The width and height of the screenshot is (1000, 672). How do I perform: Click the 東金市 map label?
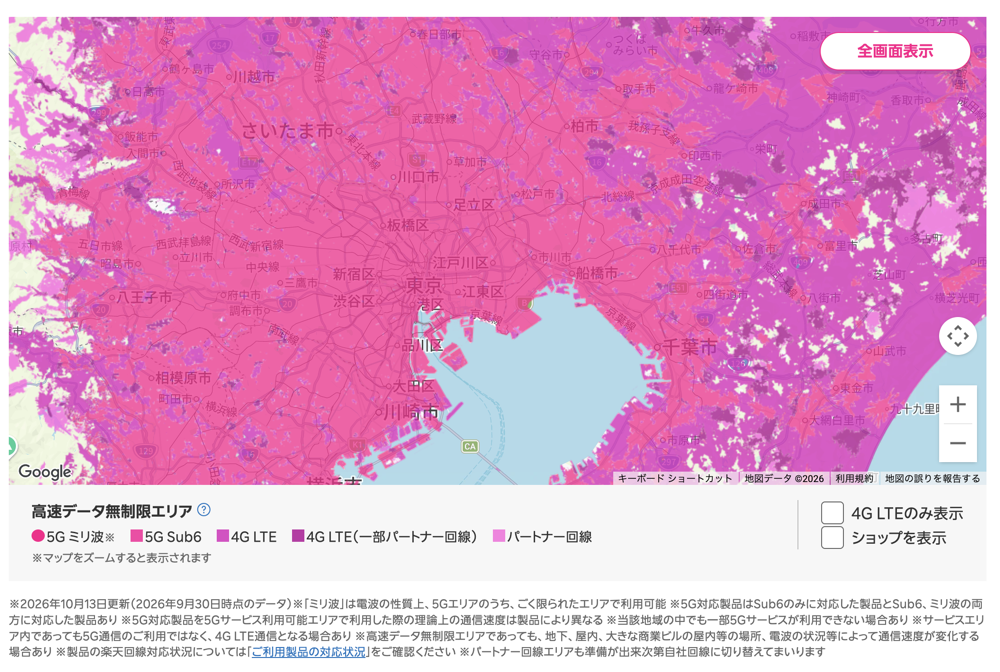857,388
